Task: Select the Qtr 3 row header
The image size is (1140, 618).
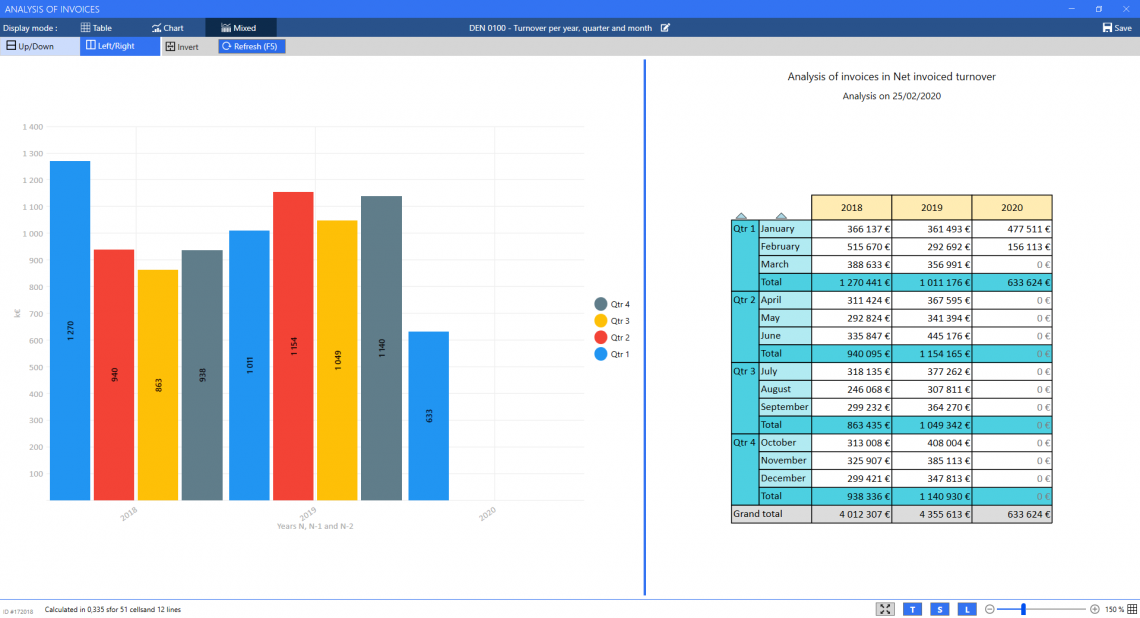Action: coord(744,398)
